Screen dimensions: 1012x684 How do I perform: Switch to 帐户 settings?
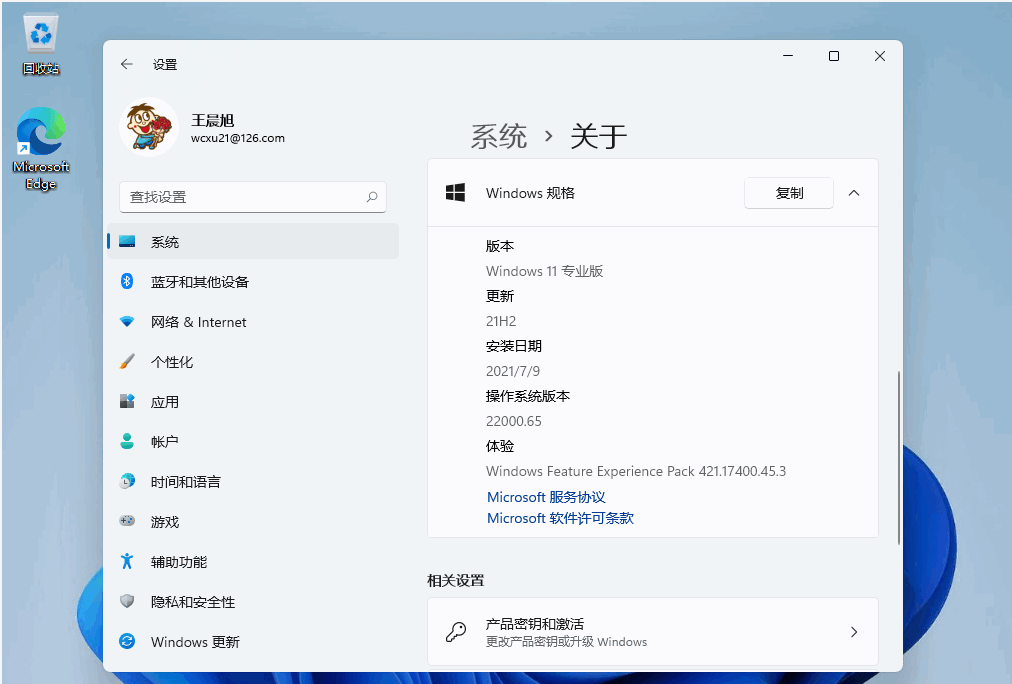(165, 442)
